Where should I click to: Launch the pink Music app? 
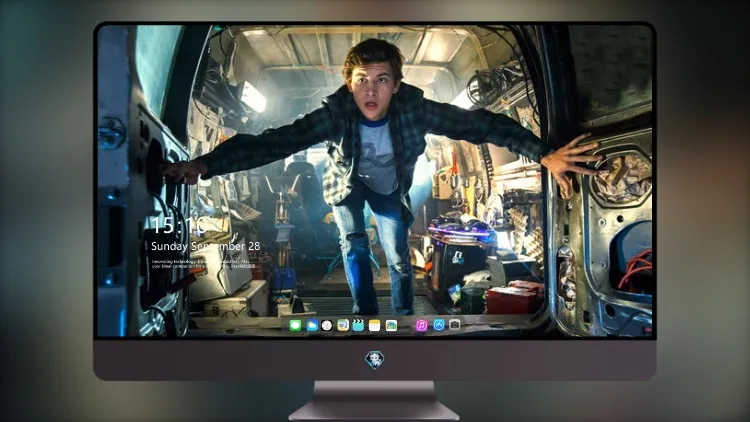(x=421, y=326)
